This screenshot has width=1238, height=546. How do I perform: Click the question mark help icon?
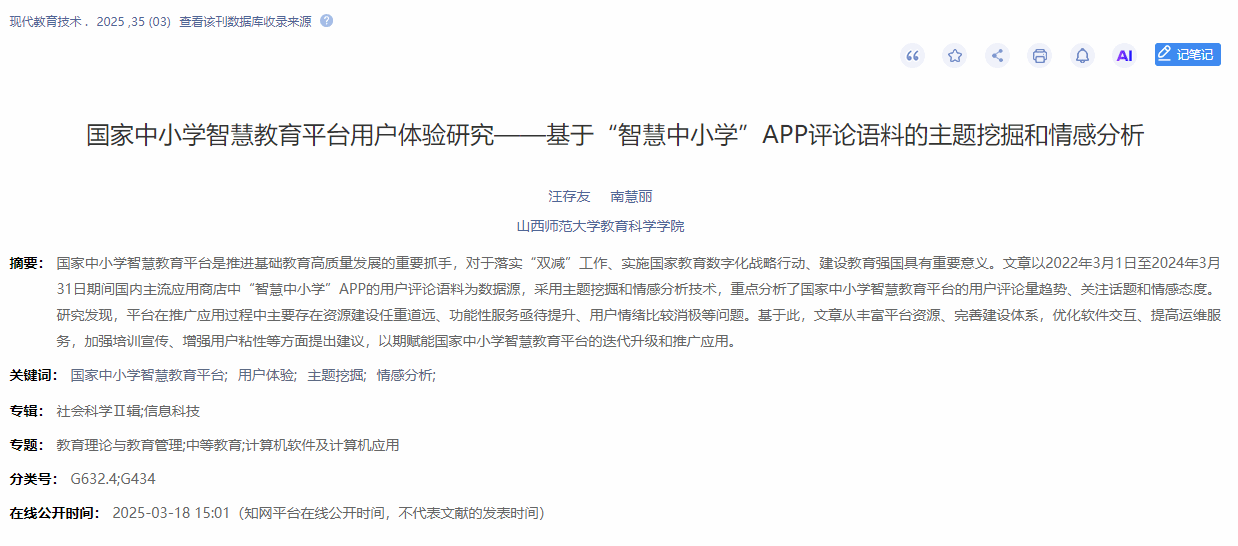326,21
